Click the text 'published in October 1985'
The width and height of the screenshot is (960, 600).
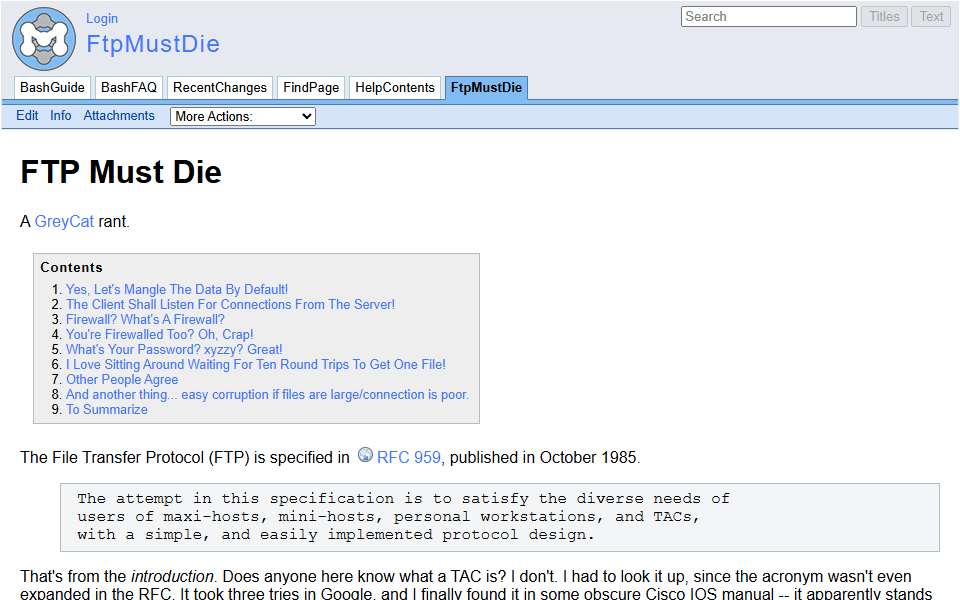542,457
